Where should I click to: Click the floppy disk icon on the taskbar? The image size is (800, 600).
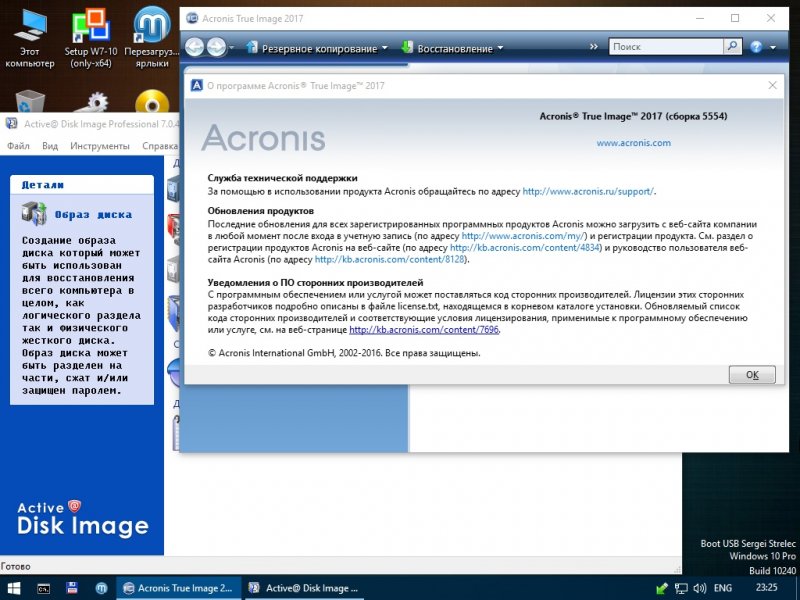tap(72, 588)
